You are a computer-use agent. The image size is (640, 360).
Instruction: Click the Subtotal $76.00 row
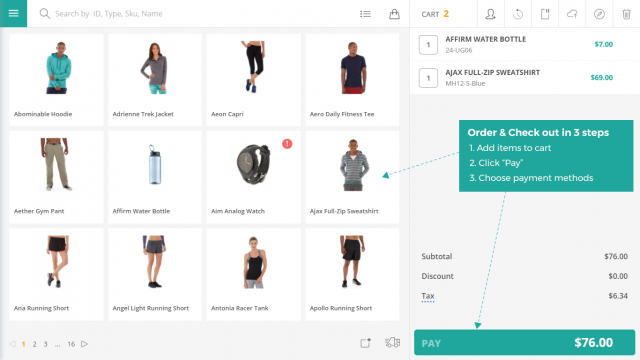point(524,256)
